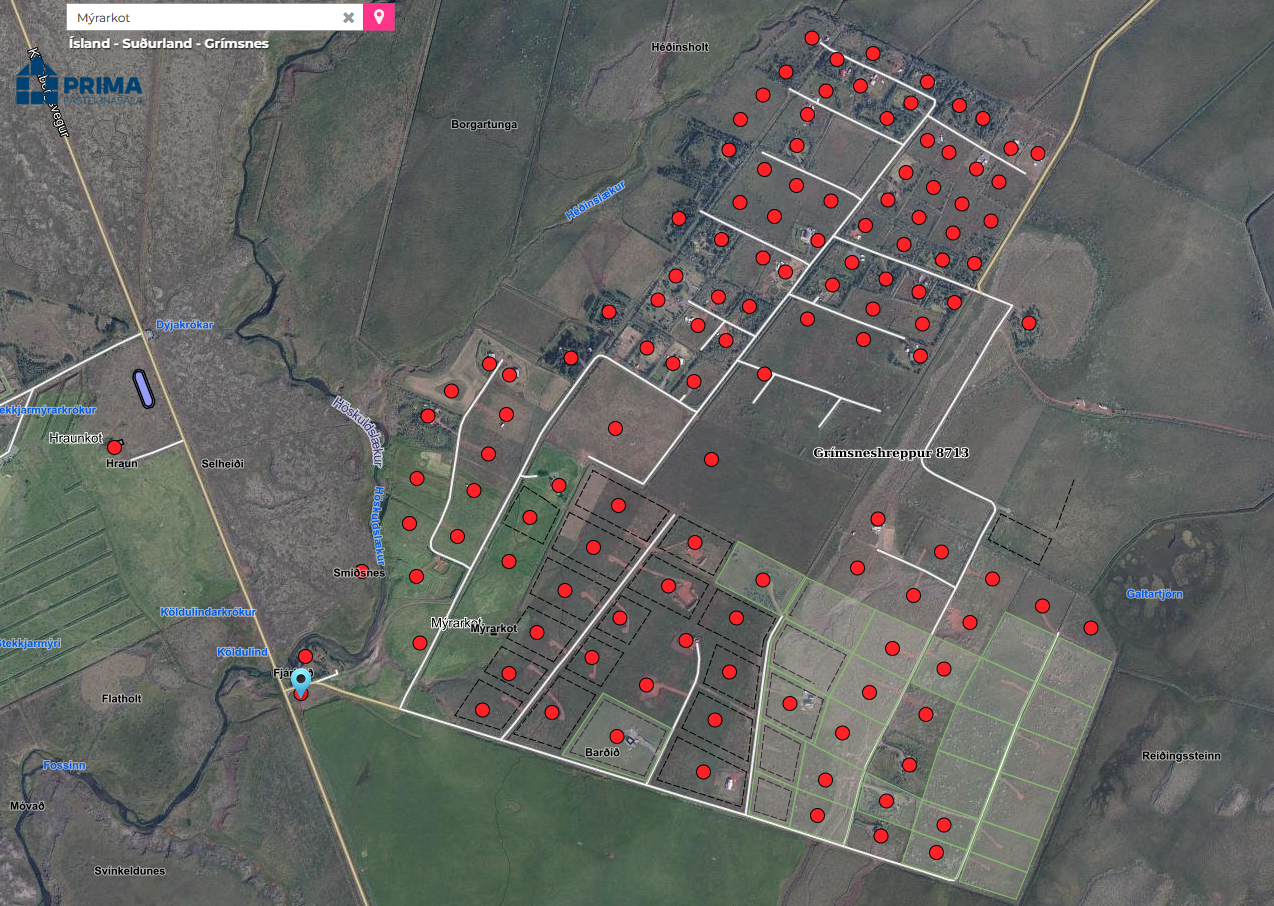1274x906 pixels.
Task: Select the red marker nearest Galtartjörn
Action: 1091,628
